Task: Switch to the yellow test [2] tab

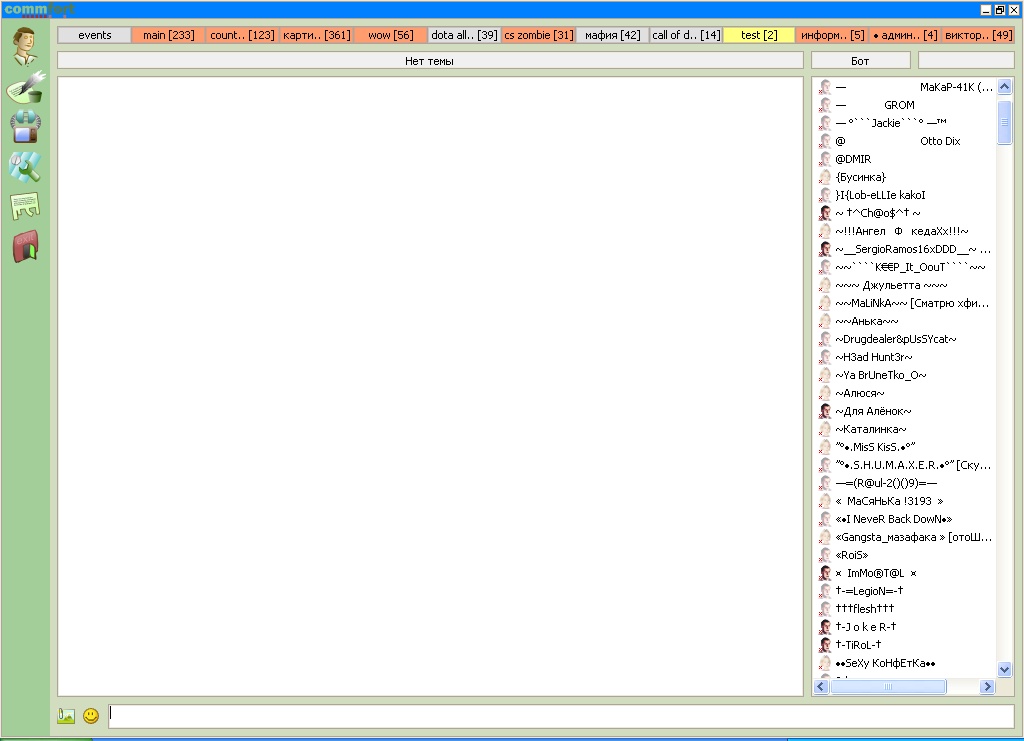Action: coord(759,35)
